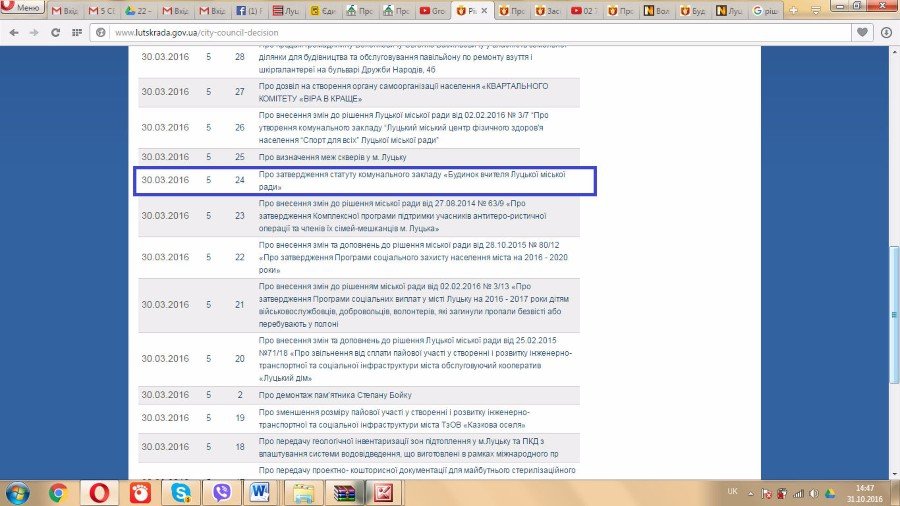The width and height of the screenshot is (900, 506).
Task: Launch Google Chrome from taskbar
Action: point(57,492)
